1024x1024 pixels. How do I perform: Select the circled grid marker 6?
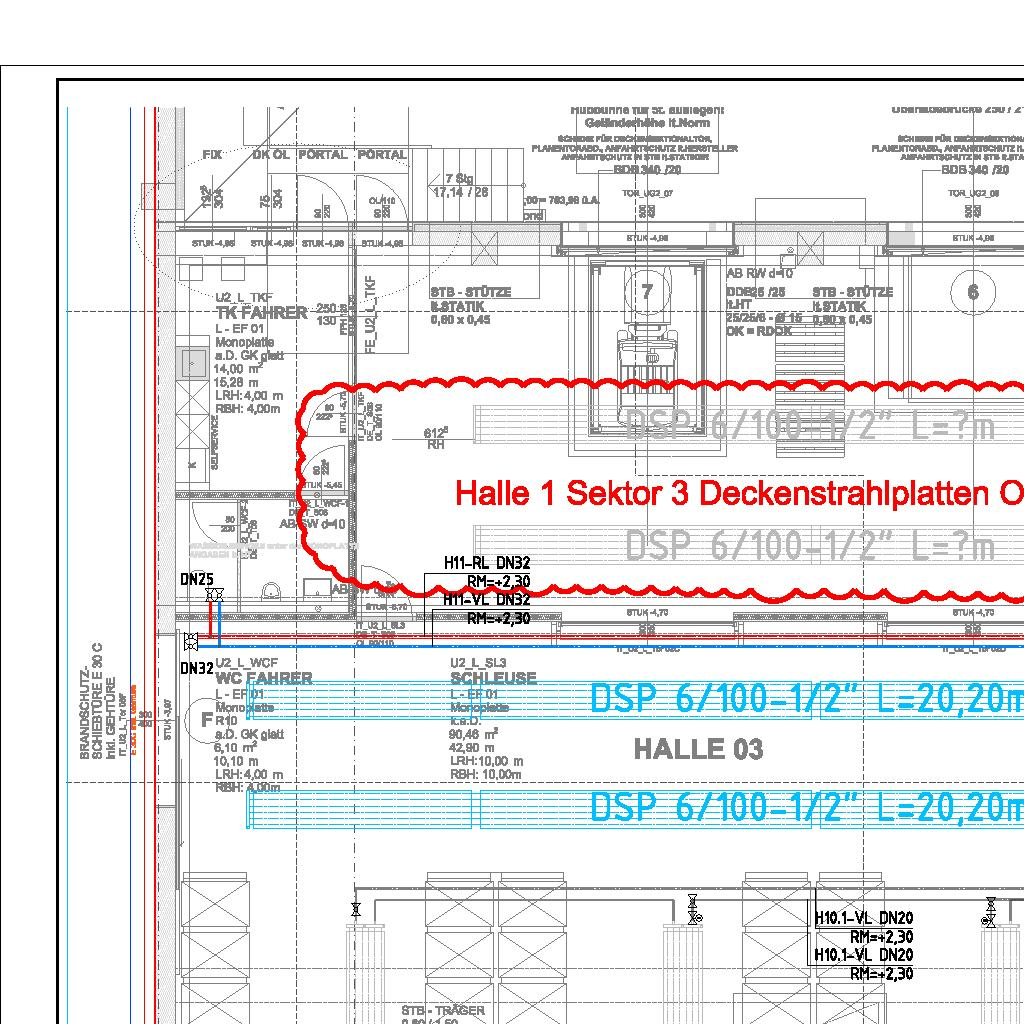pyautogui.click(x=973, y=292)
